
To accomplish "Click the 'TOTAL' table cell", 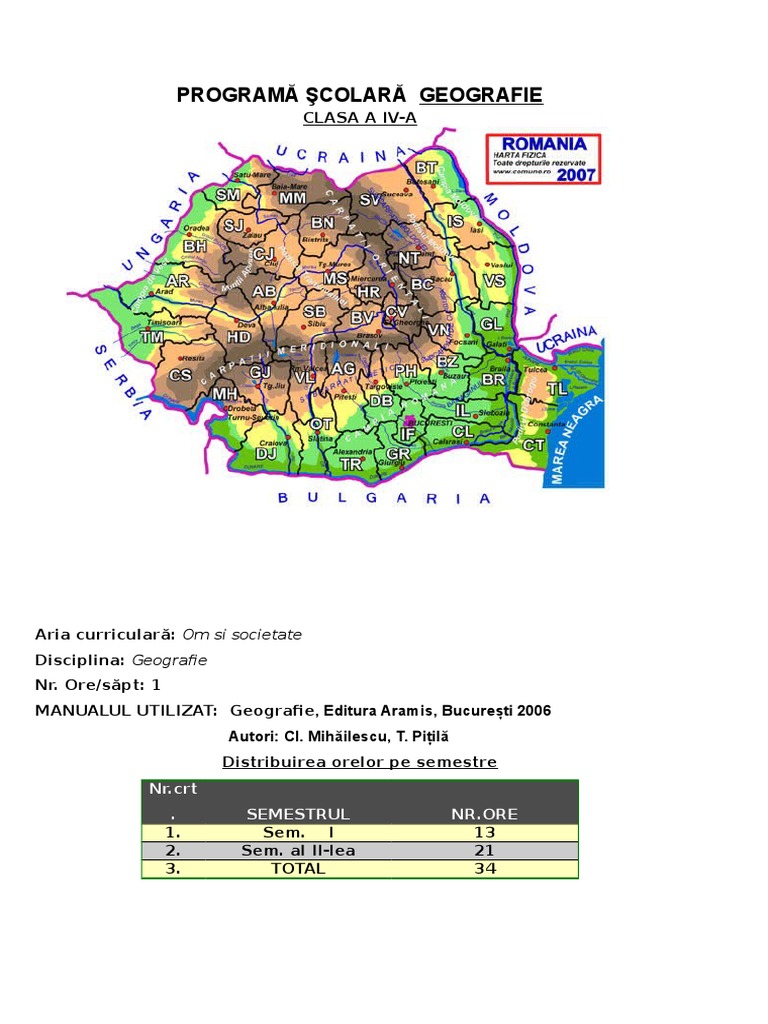I will pos(298,869).
